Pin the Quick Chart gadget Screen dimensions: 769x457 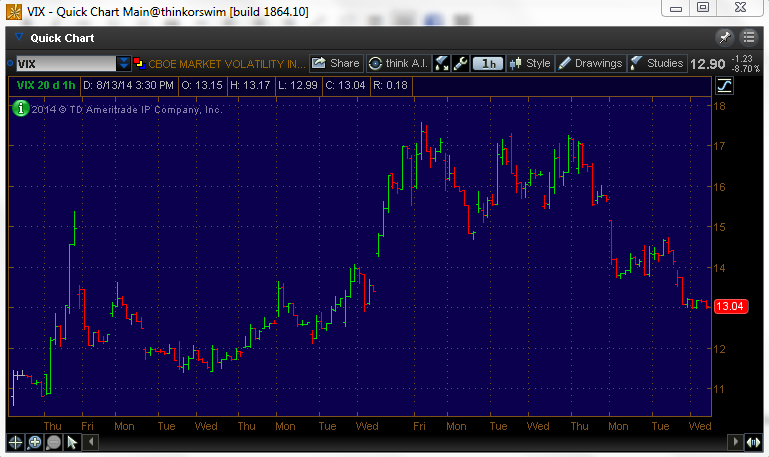(x=724, y=38)
